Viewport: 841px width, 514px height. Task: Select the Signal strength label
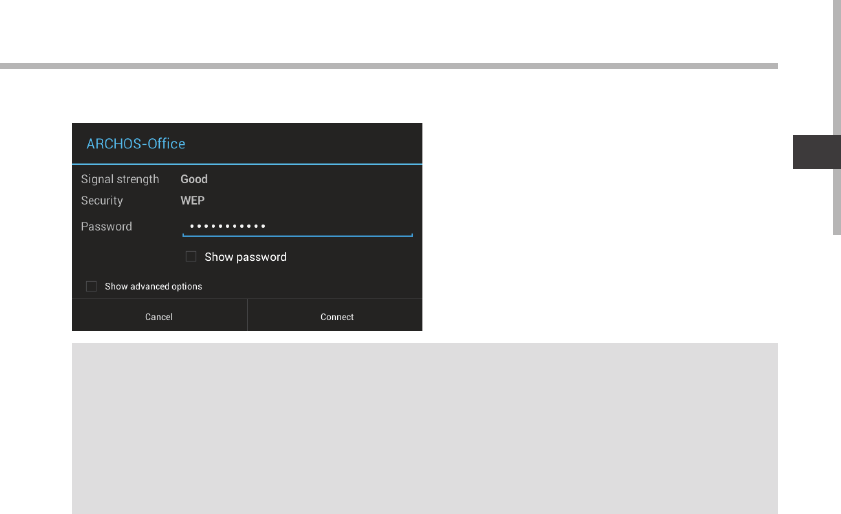[120, 179]
